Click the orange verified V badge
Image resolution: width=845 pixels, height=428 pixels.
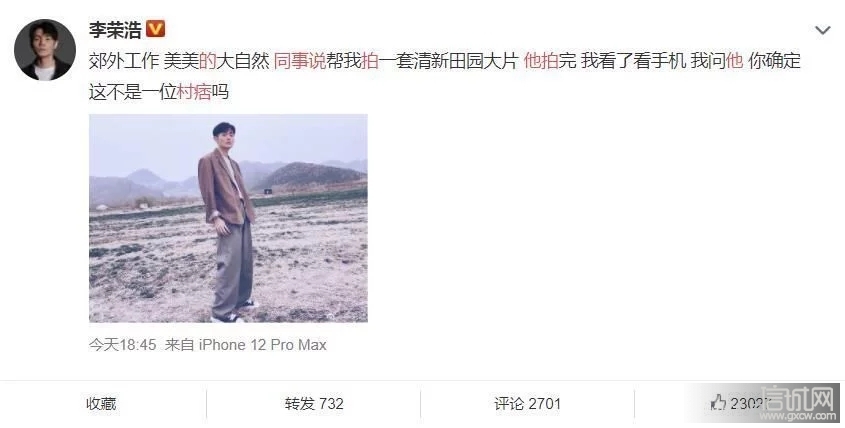pyautogui.click(x=156, y=29)
